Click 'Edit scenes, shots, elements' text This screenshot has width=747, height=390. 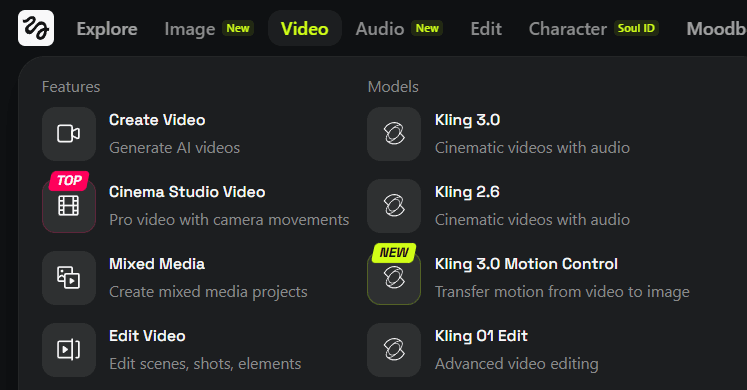coord(205,364)
